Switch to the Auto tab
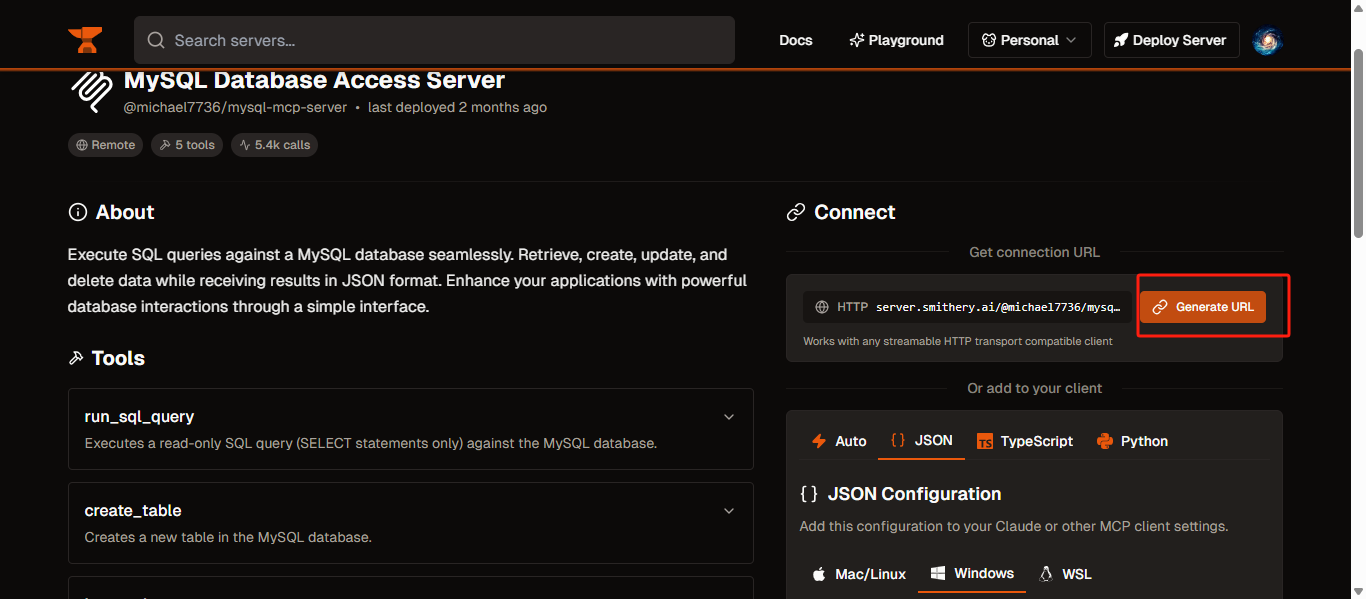The height and width of the screenshot is (599, 1366). [839, 441]
